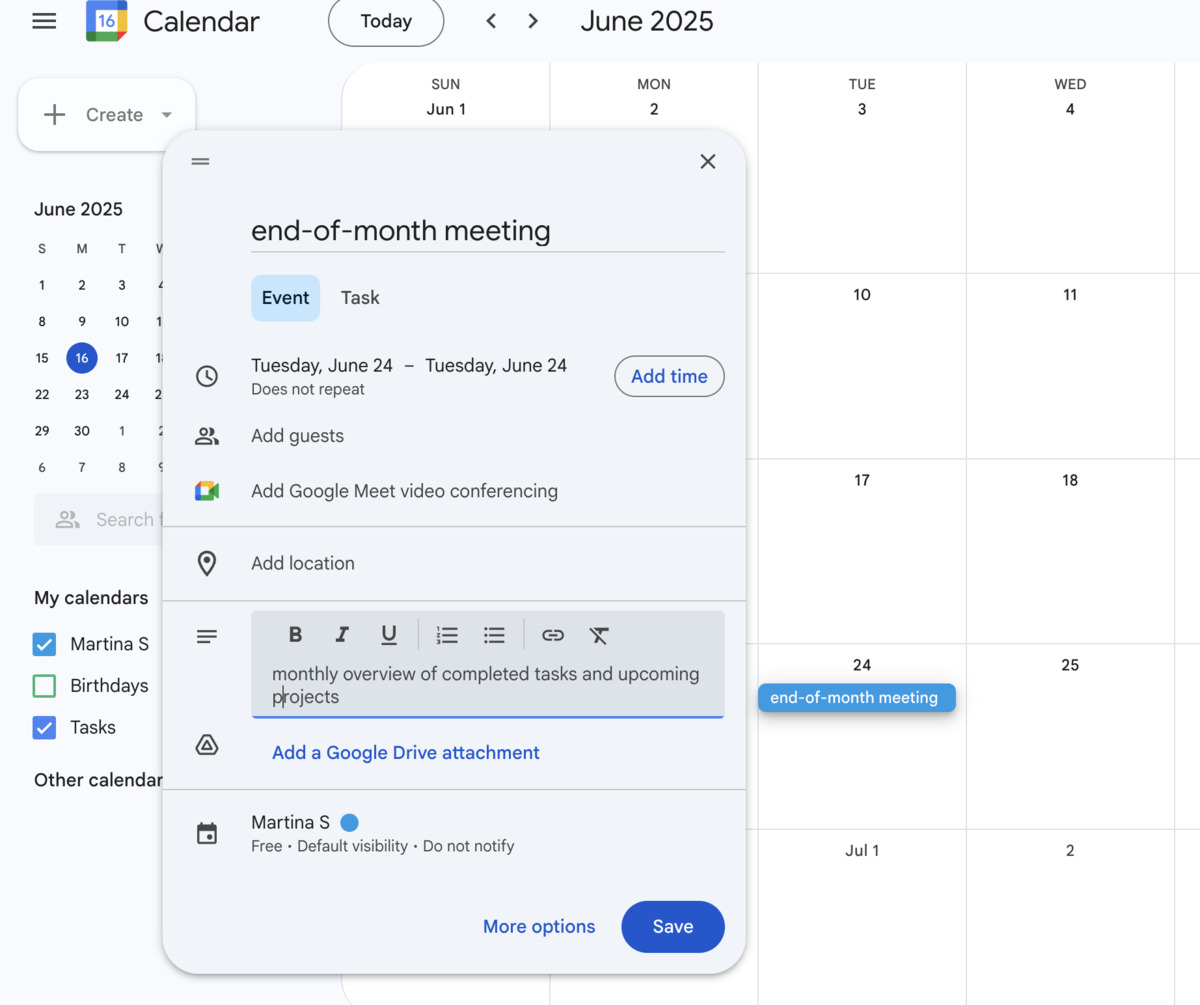The height and width of the screenshot is (1005, 1200).
Task: Click the Google Calendar logo
Action: [x=107, y=21]
